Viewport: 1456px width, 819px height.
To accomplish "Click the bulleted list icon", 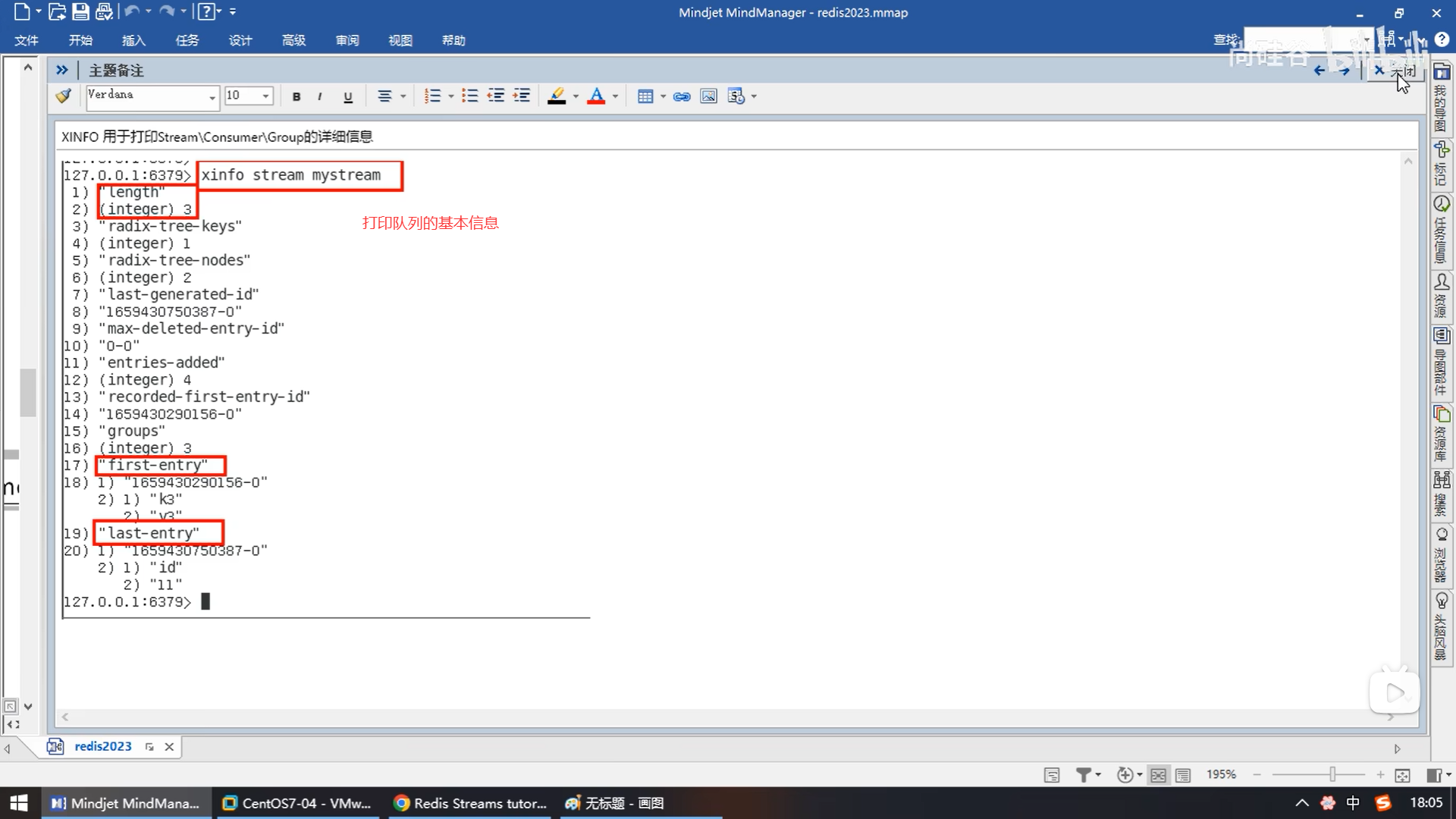I will [x=470, y=96].
